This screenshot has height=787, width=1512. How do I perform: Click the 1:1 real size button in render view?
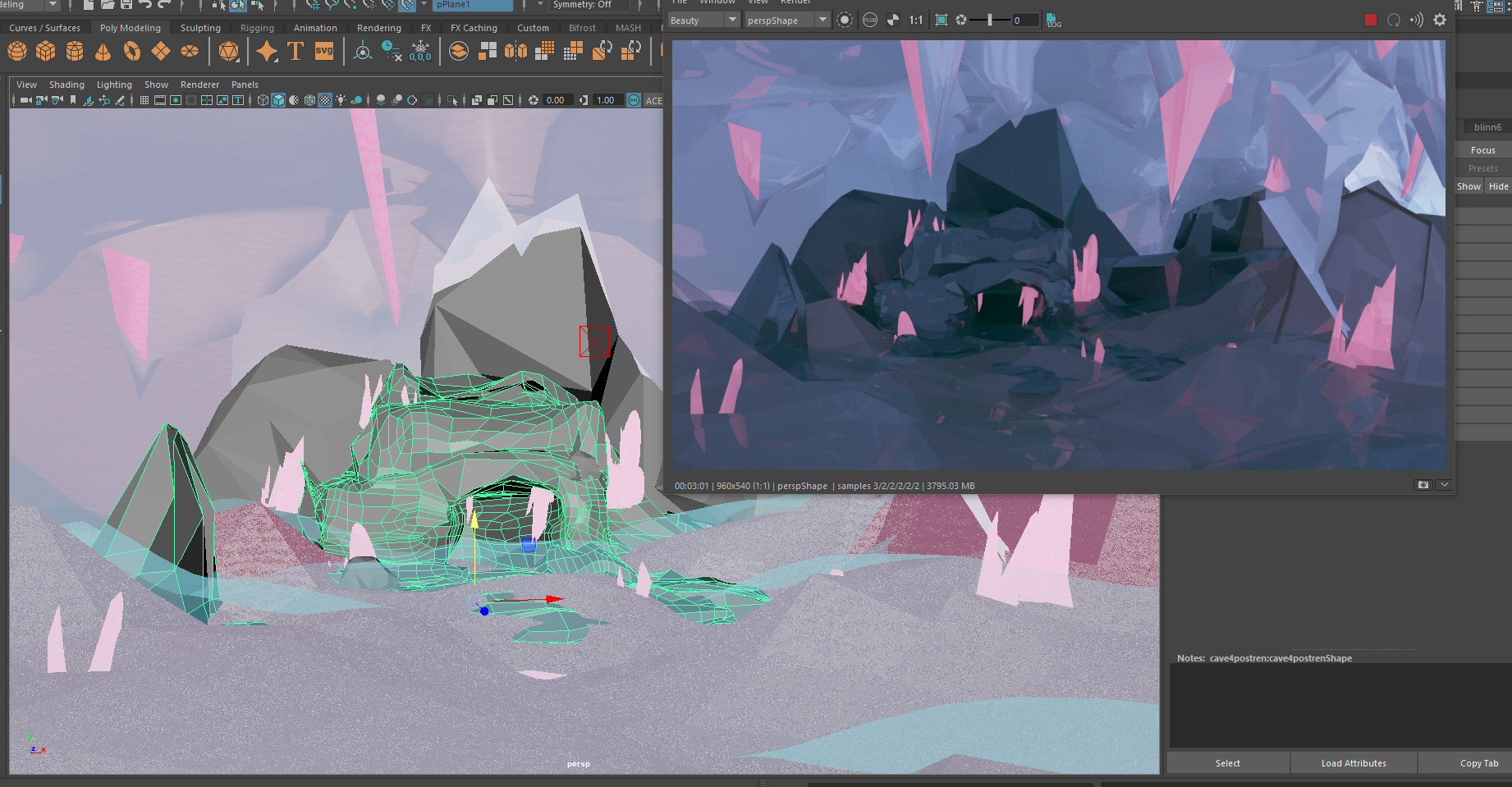[916, 20]
